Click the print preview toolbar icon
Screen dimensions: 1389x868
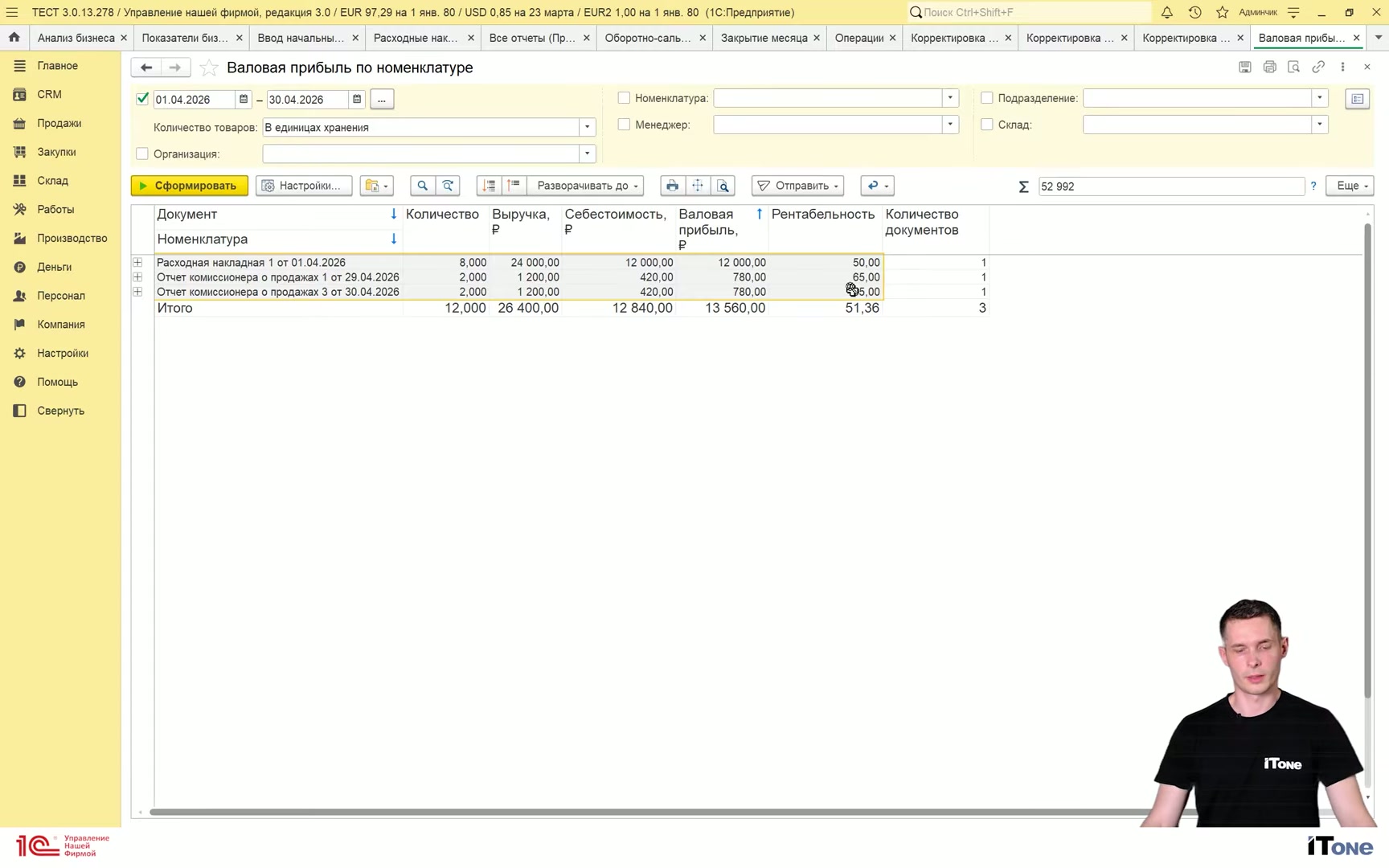point(723,186)
